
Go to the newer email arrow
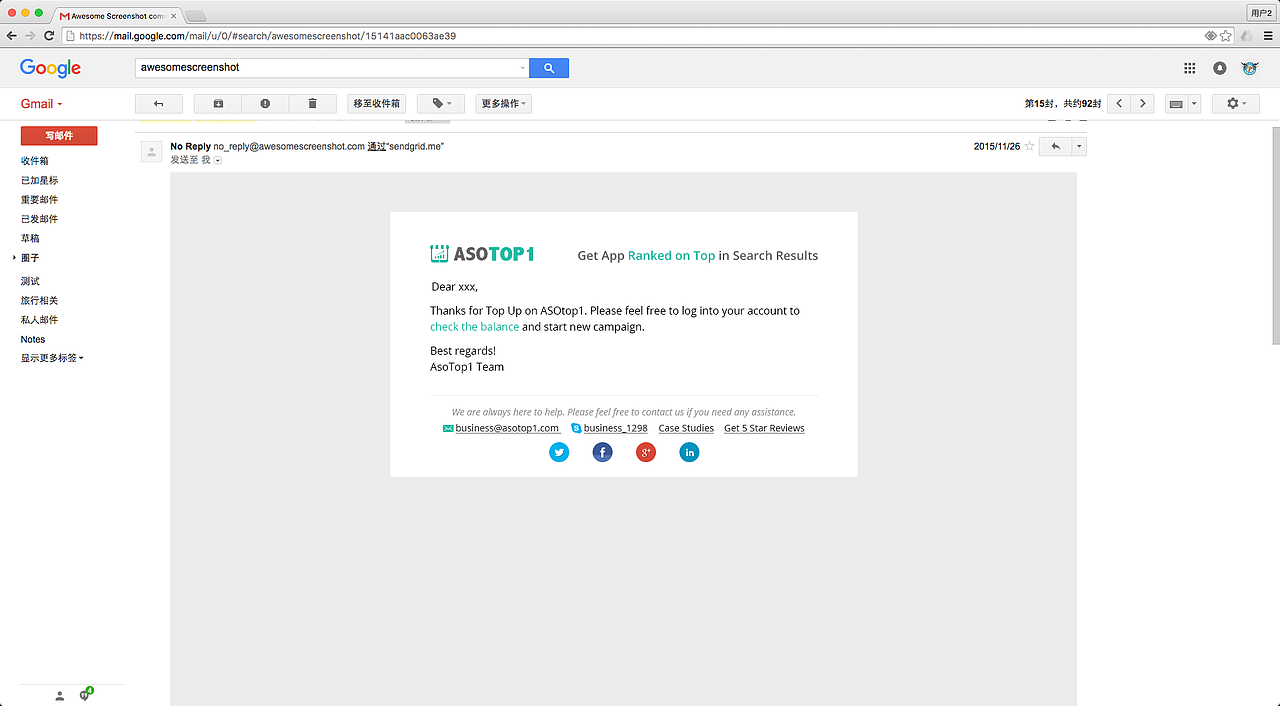pyautogui.click(x=1119, y=103)
